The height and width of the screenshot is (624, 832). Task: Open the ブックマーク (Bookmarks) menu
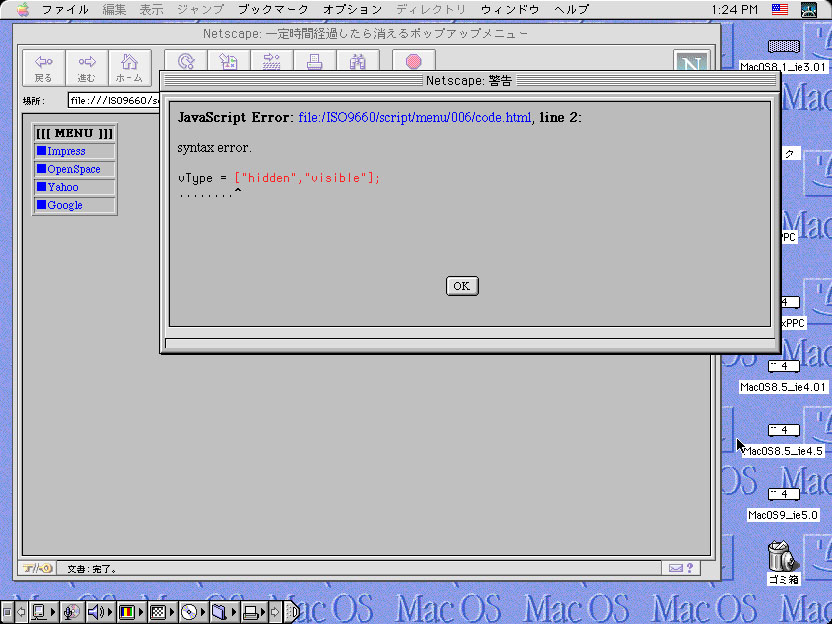tap(273, 10)
